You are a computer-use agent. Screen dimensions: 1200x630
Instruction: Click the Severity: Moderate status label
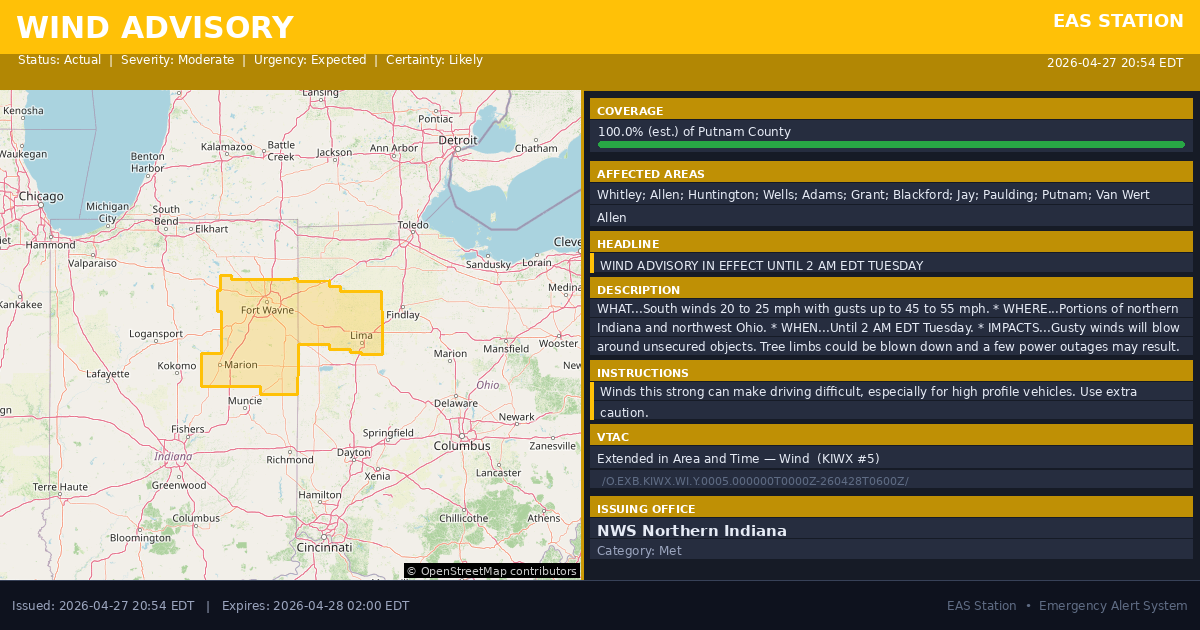[x=177, y=60]
